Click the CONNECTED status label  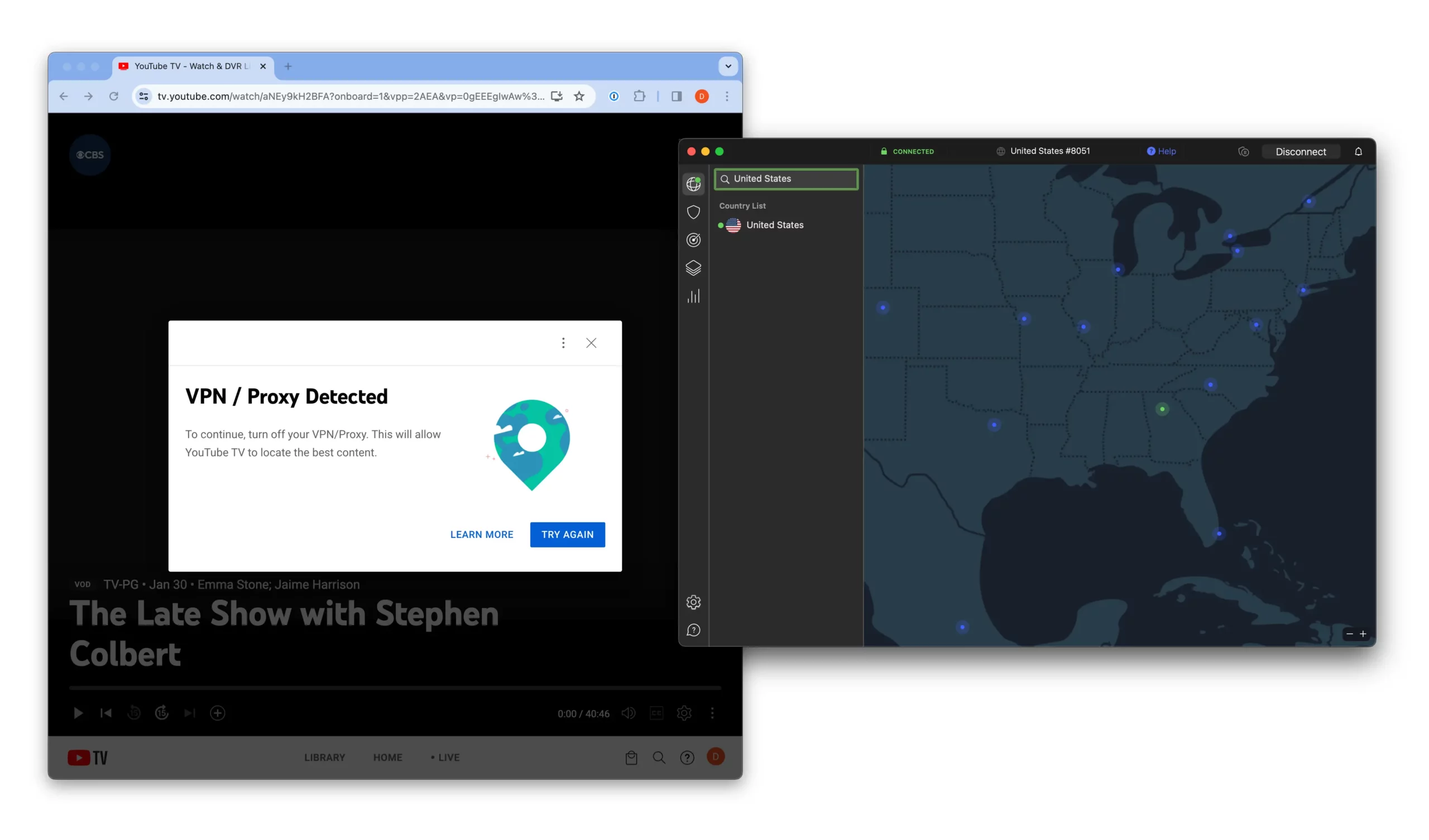pyautogui.click(x=907, y=151)
